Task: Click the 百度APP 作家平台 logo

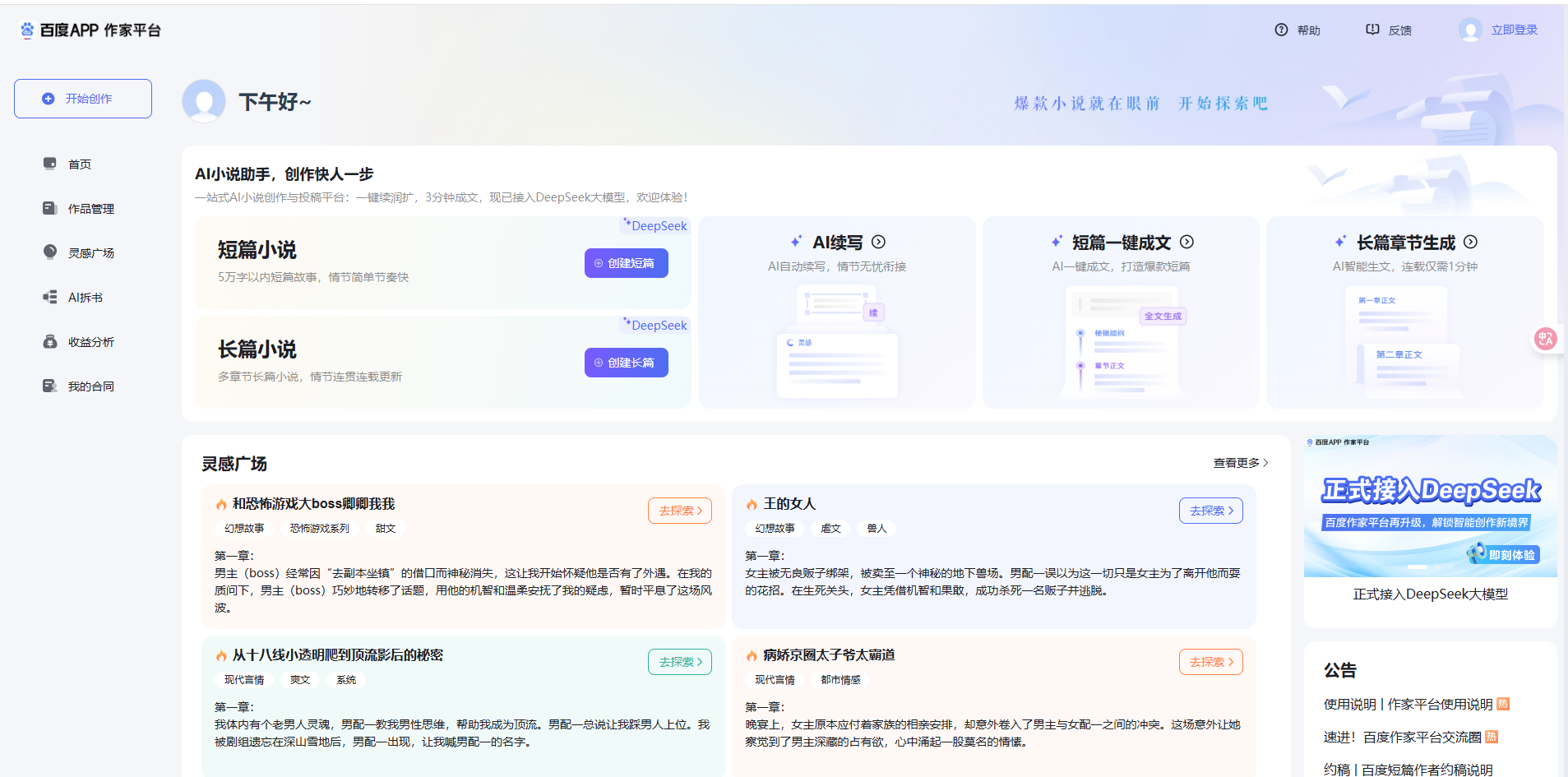Action: click(90, 30)
